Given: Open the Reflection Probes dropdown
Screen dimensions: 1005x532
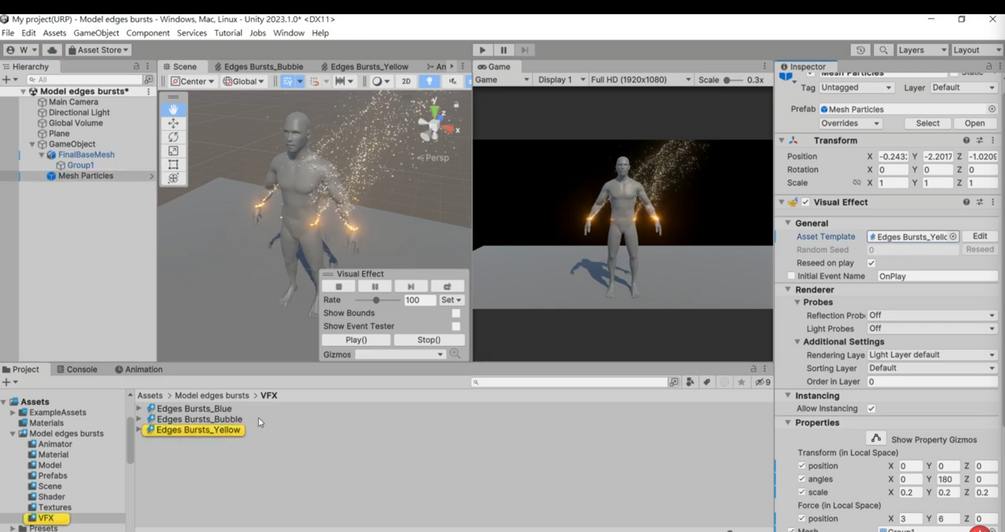Looking at the screenshot, I should point(932,315).
